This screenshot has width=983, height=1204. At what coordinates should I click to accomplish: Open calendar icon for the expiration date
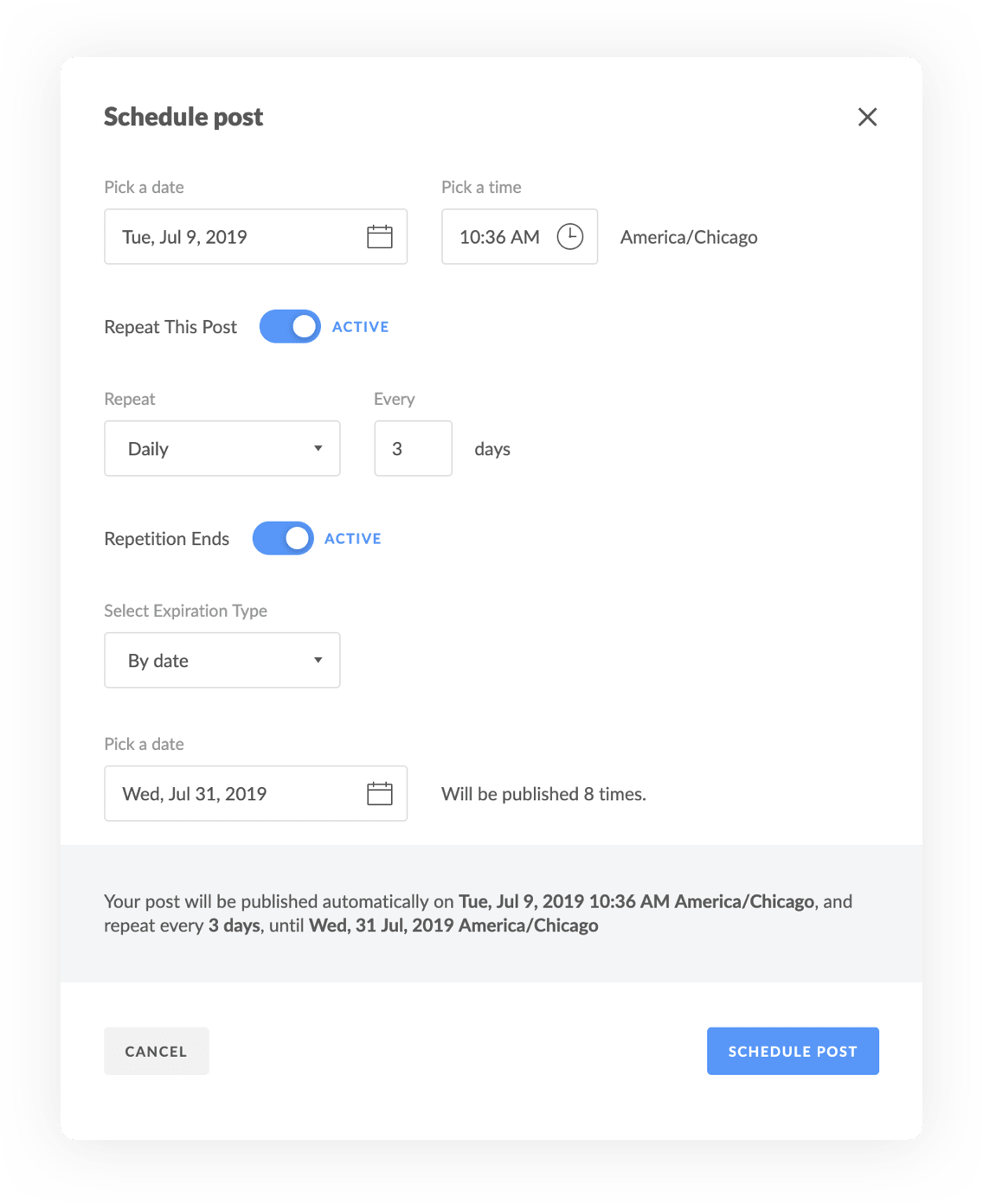coord(380,794)
